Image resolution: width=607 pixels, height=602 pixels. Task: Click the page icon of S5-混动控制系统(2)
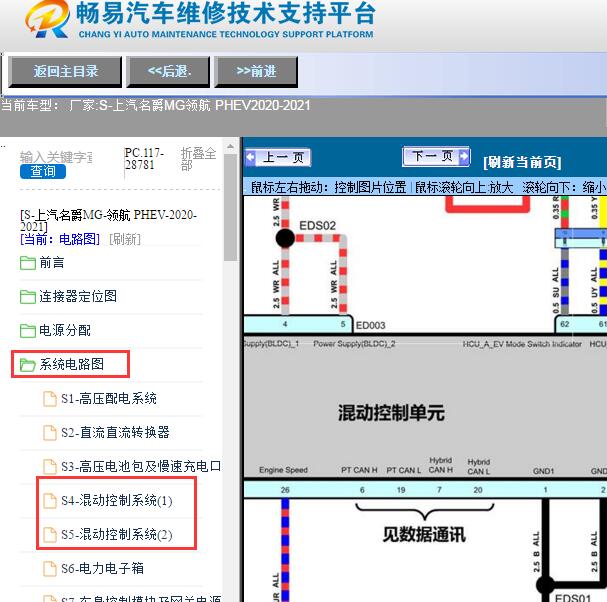[x=50, y=535]
